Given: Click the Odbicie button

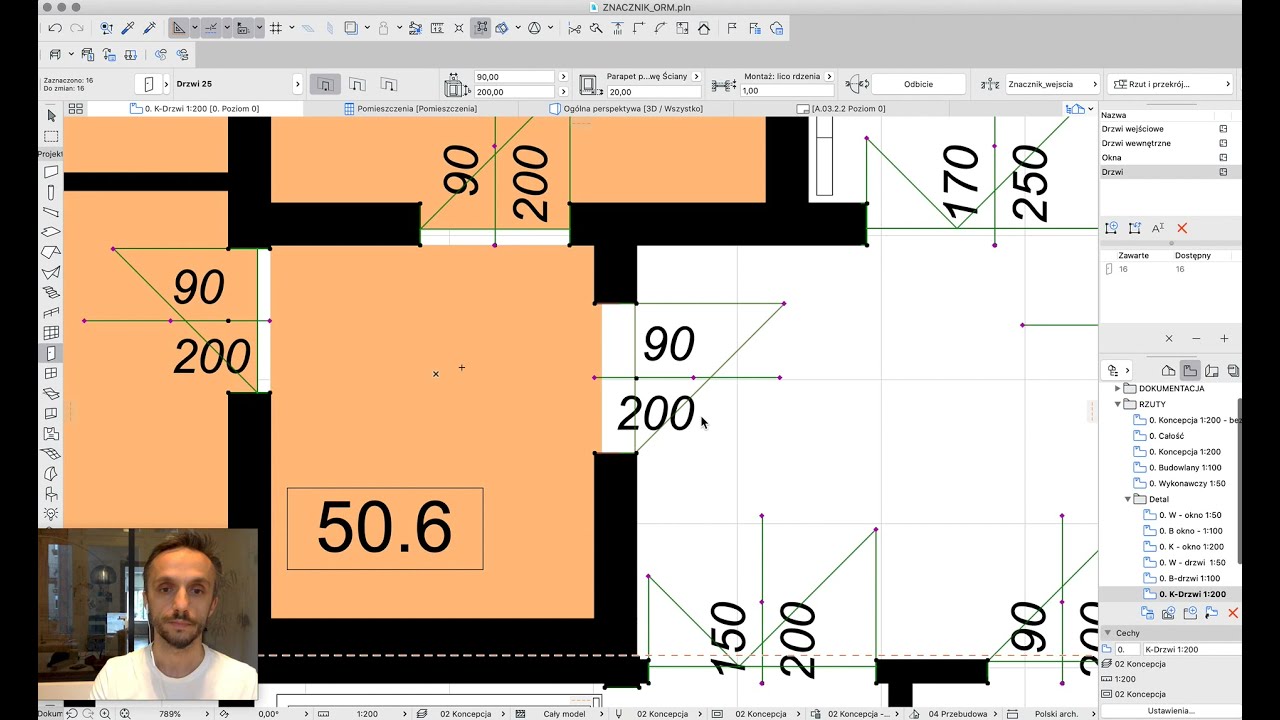Looking at the screenshot, I should [918, 84].
